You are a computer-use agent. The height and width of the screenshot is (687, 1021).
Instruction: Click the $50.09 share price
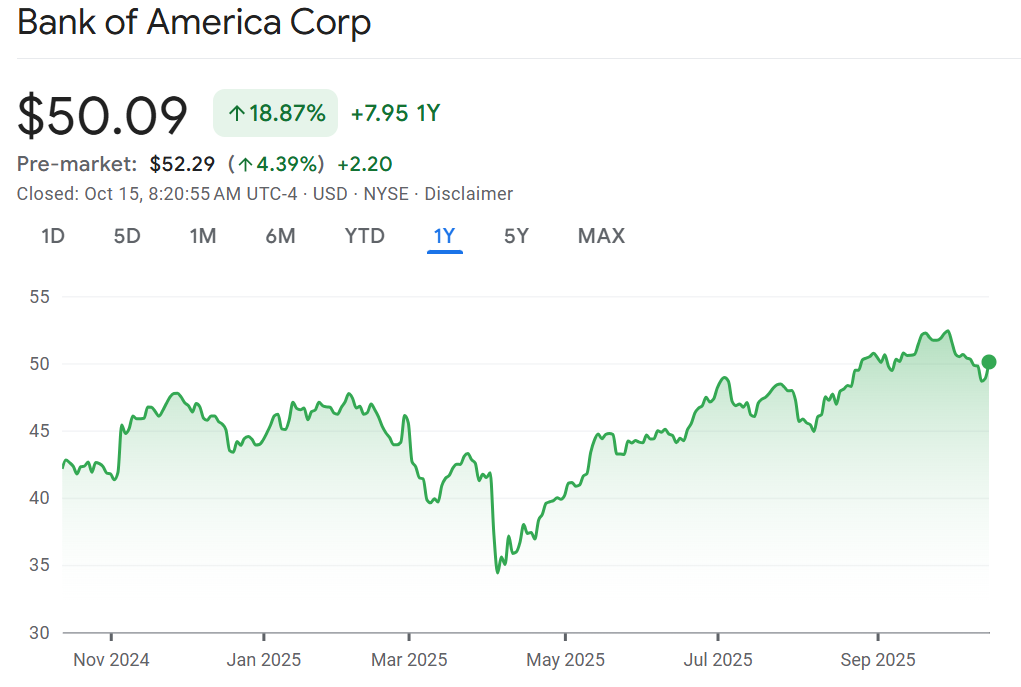pyautogui.click(x=102, y=115)
